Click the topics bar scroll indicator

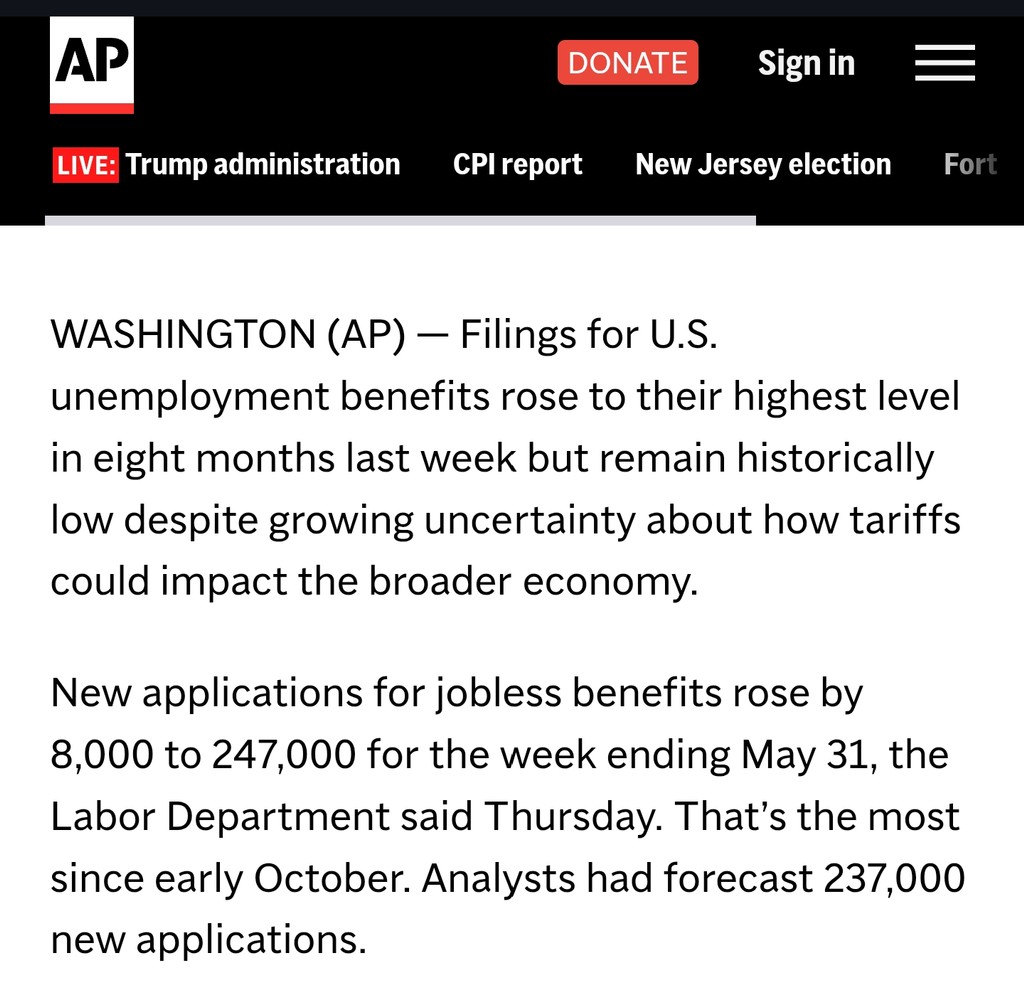tap(400, 221)
